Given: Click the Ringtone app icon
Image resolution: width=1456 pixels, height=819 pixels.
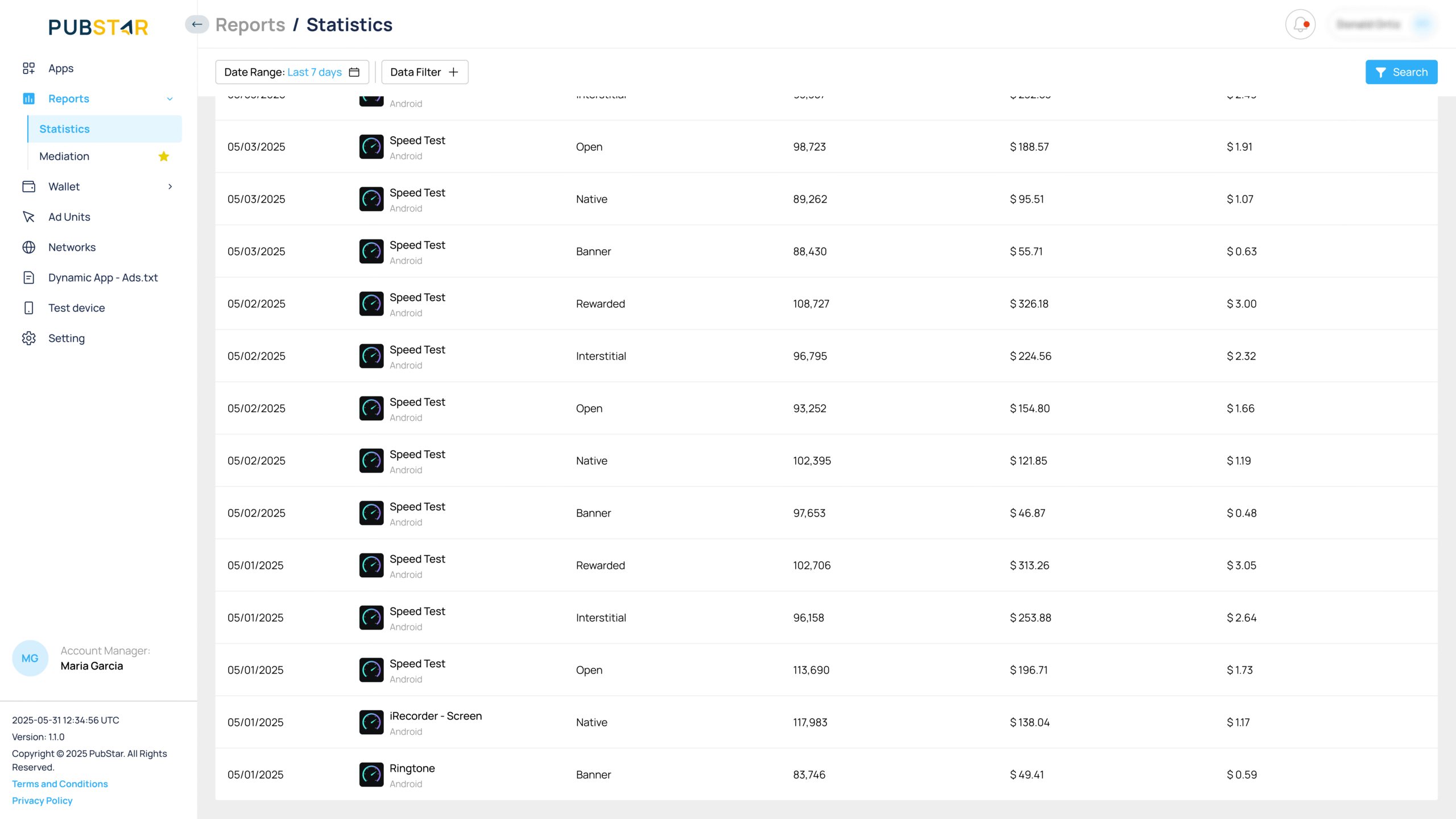Looking at the screenshot, I should coord(371,775).
